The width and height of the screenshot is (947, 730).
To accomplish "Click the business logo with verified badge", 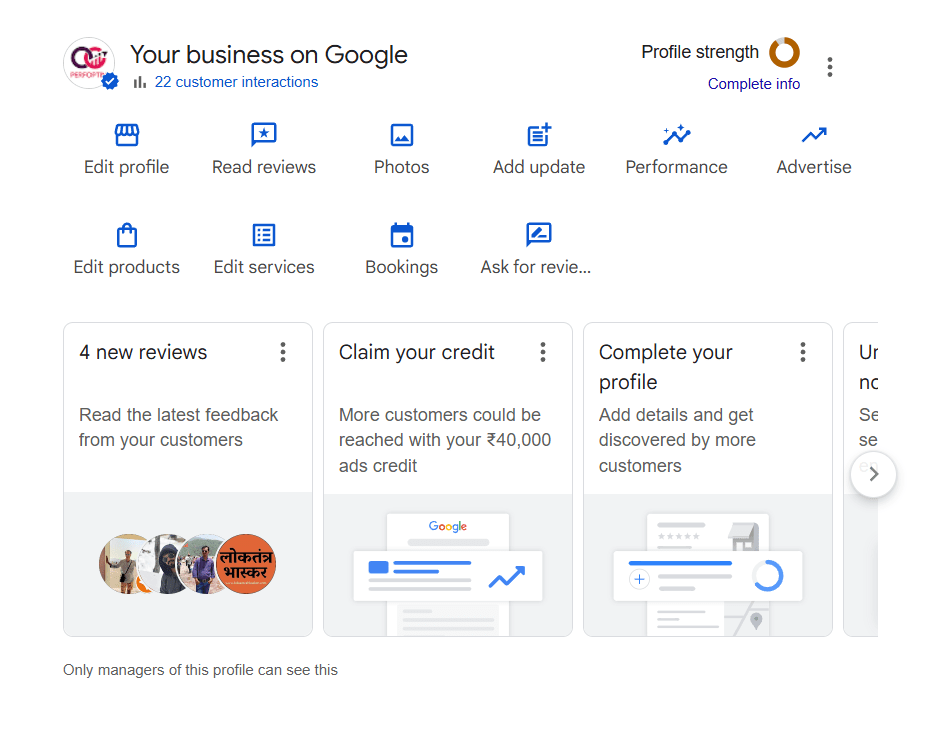I will [91, 63].
